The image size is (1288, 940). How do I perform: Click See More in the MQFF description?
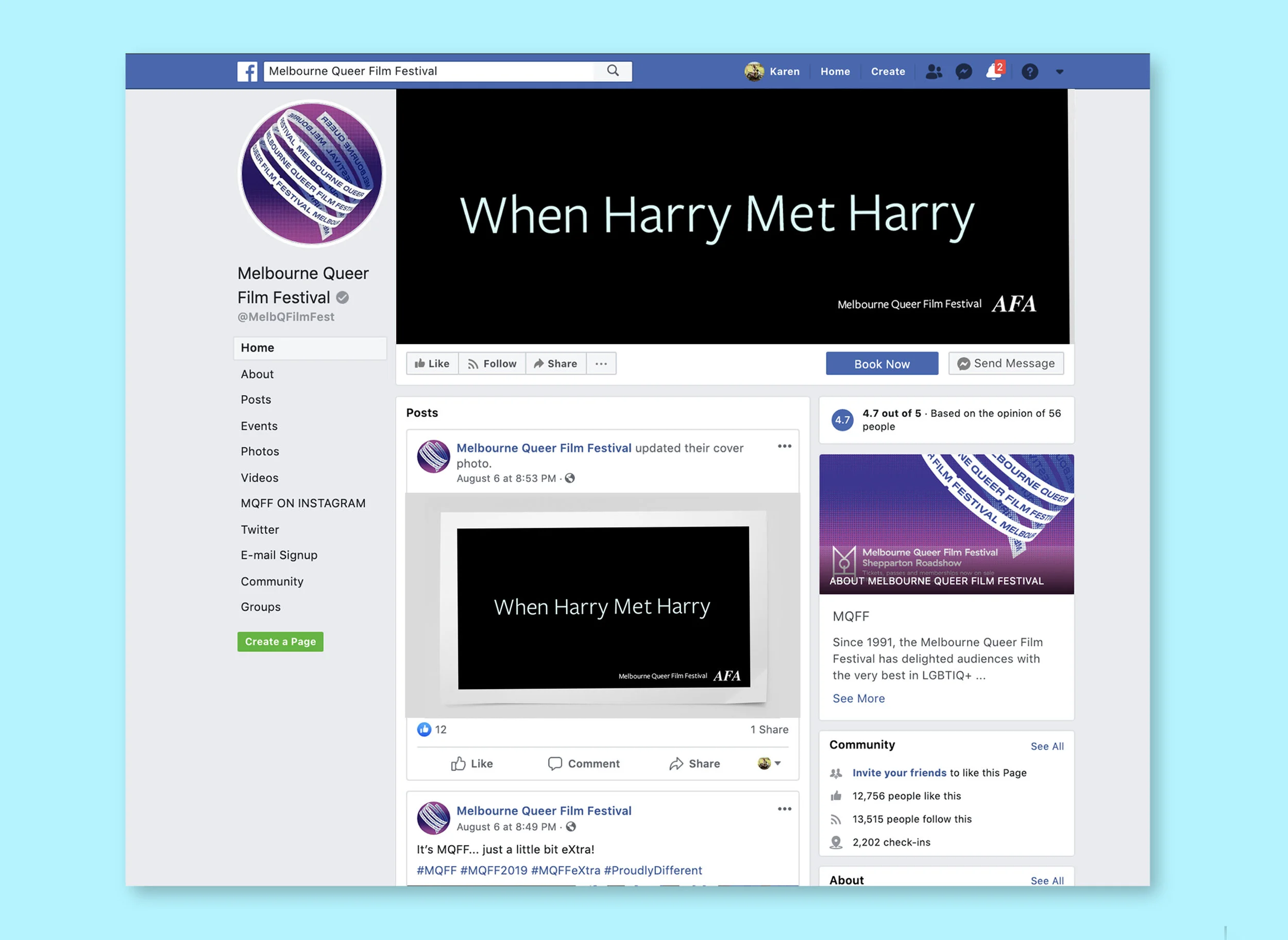click(858, 698)
